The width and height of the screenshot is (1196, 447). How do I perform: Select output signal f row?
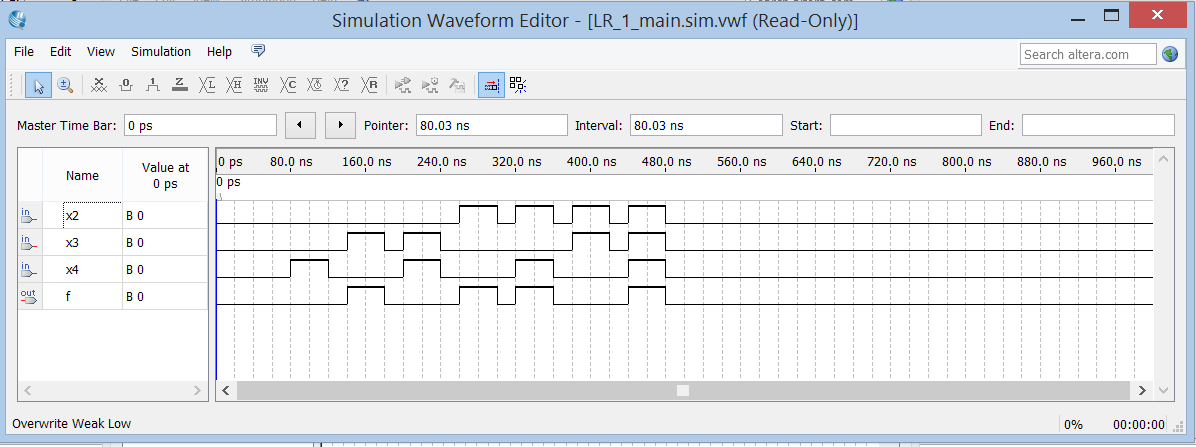coord(113,296)
